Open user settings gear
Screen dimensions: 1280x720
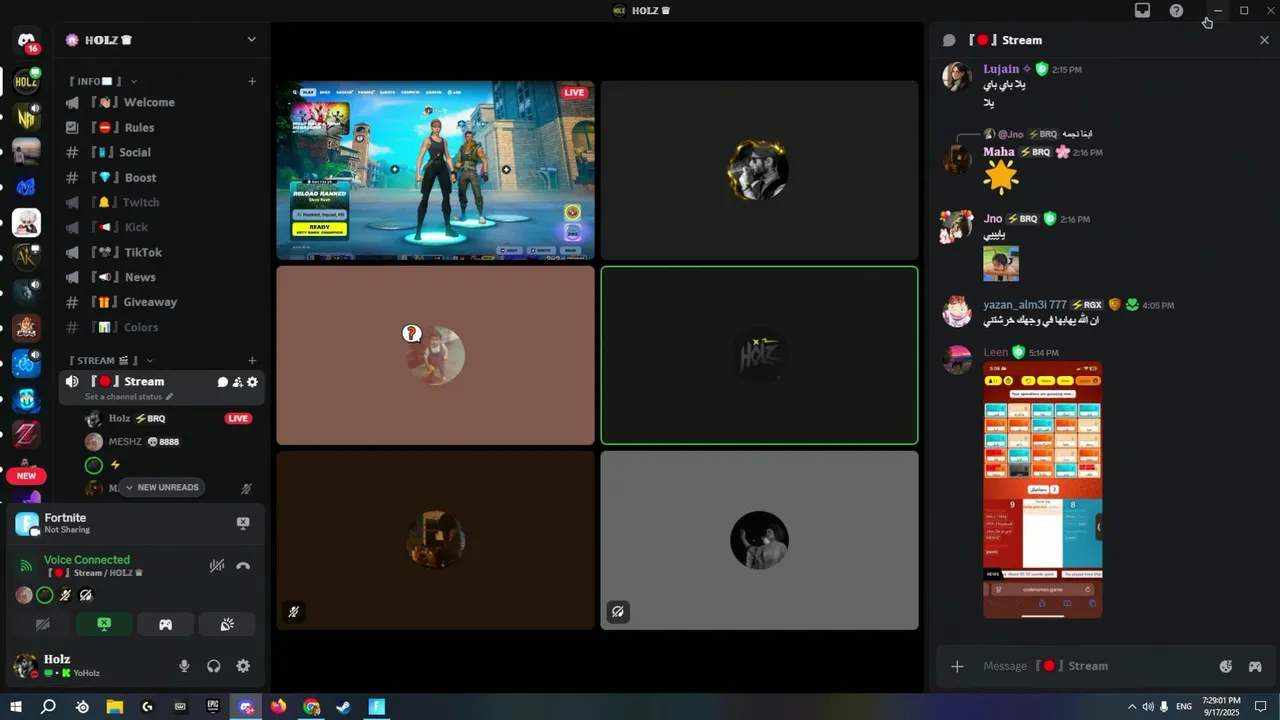pos(243,666)
